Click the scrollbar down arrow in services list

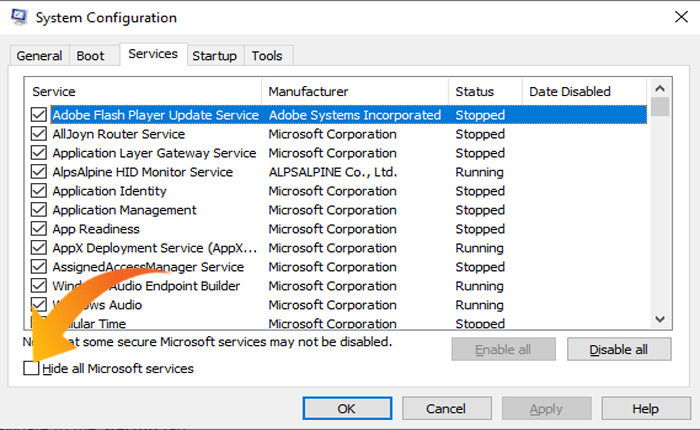pos(660,317)
